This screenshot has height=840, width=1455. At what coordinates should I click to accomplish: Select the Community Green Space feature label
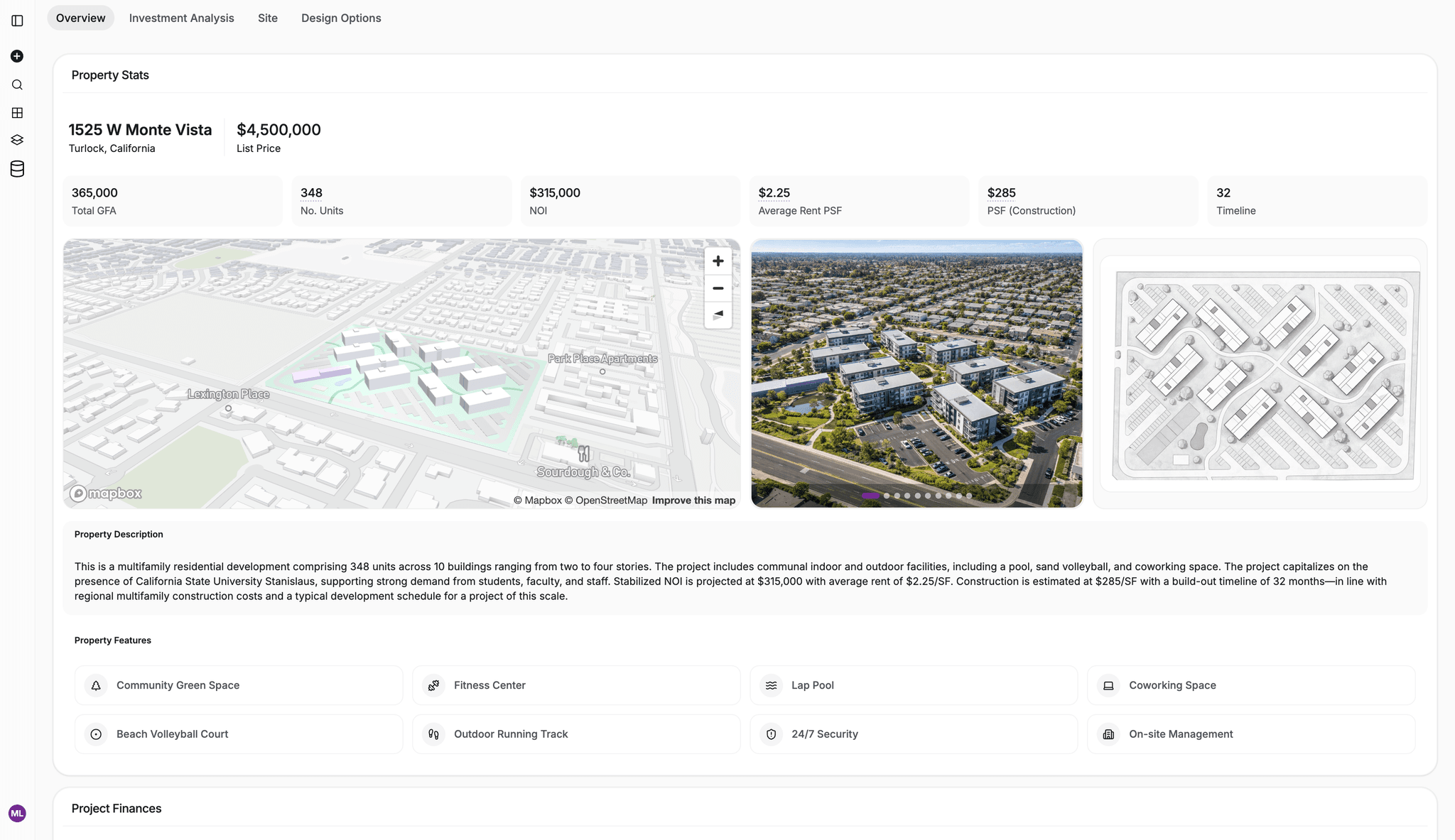(x=178, y=685)
